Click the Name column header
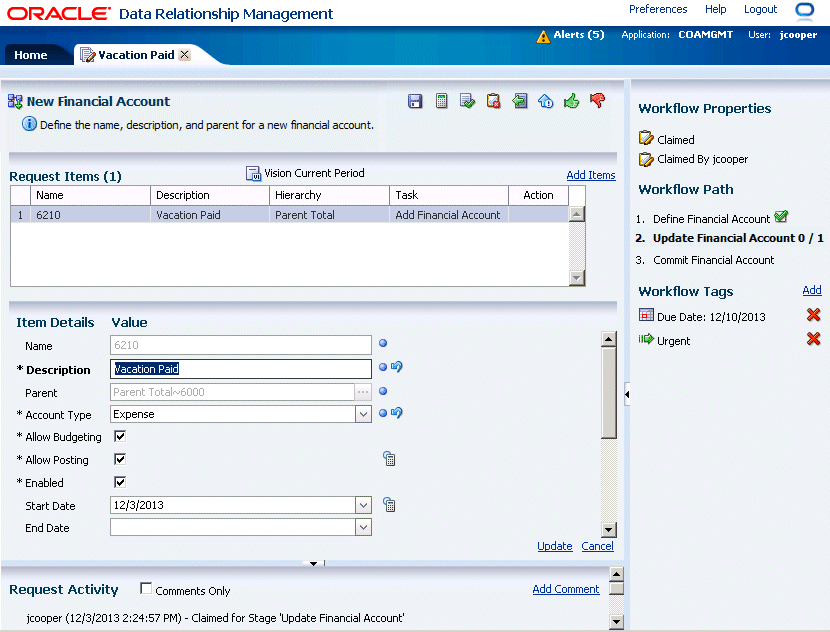Screen dimensions: 830x632 point(91,195)
